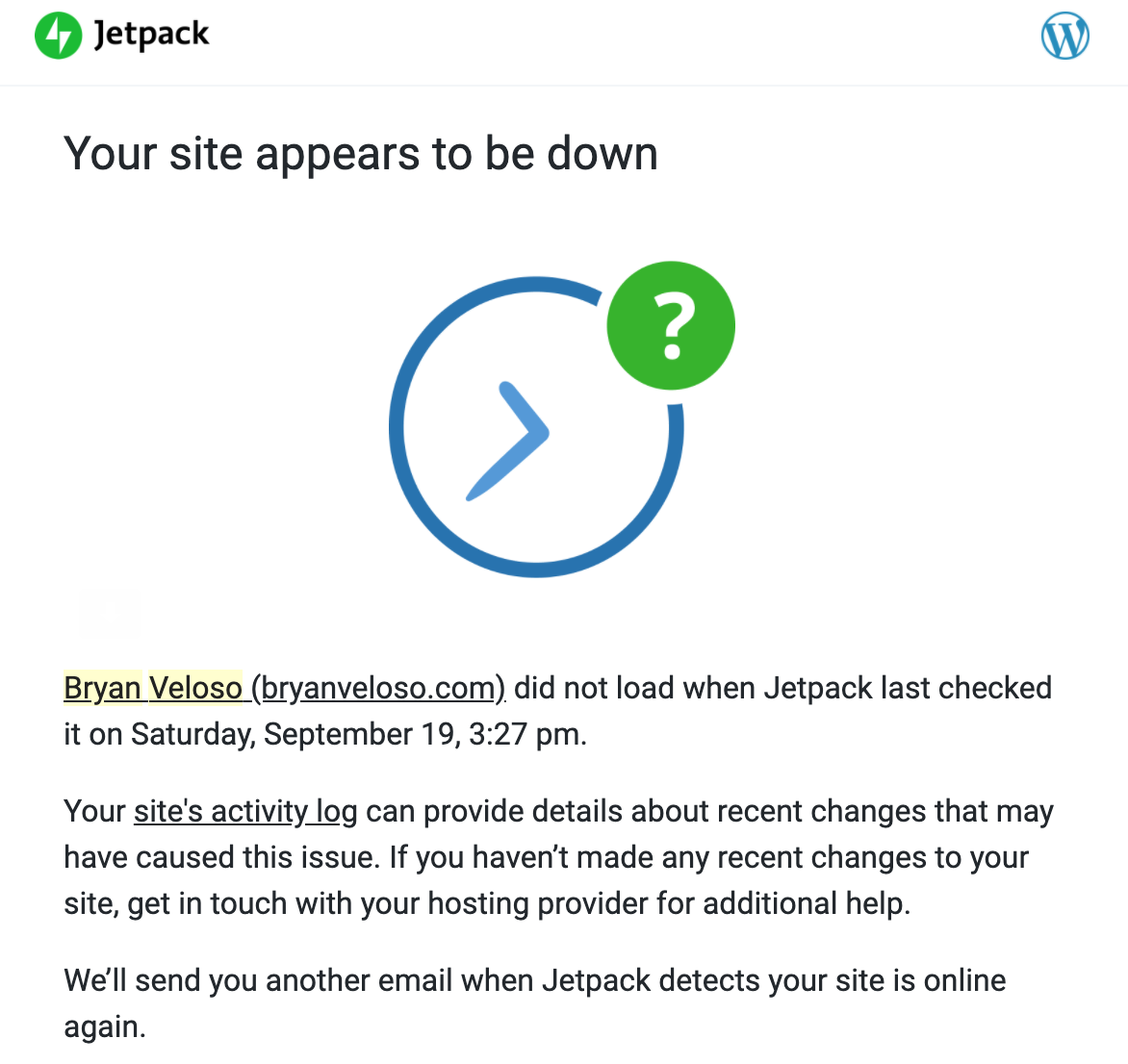Click the 'Your site appears to be down' heading
1128x1064 pixels.
[x=360, y=153]
